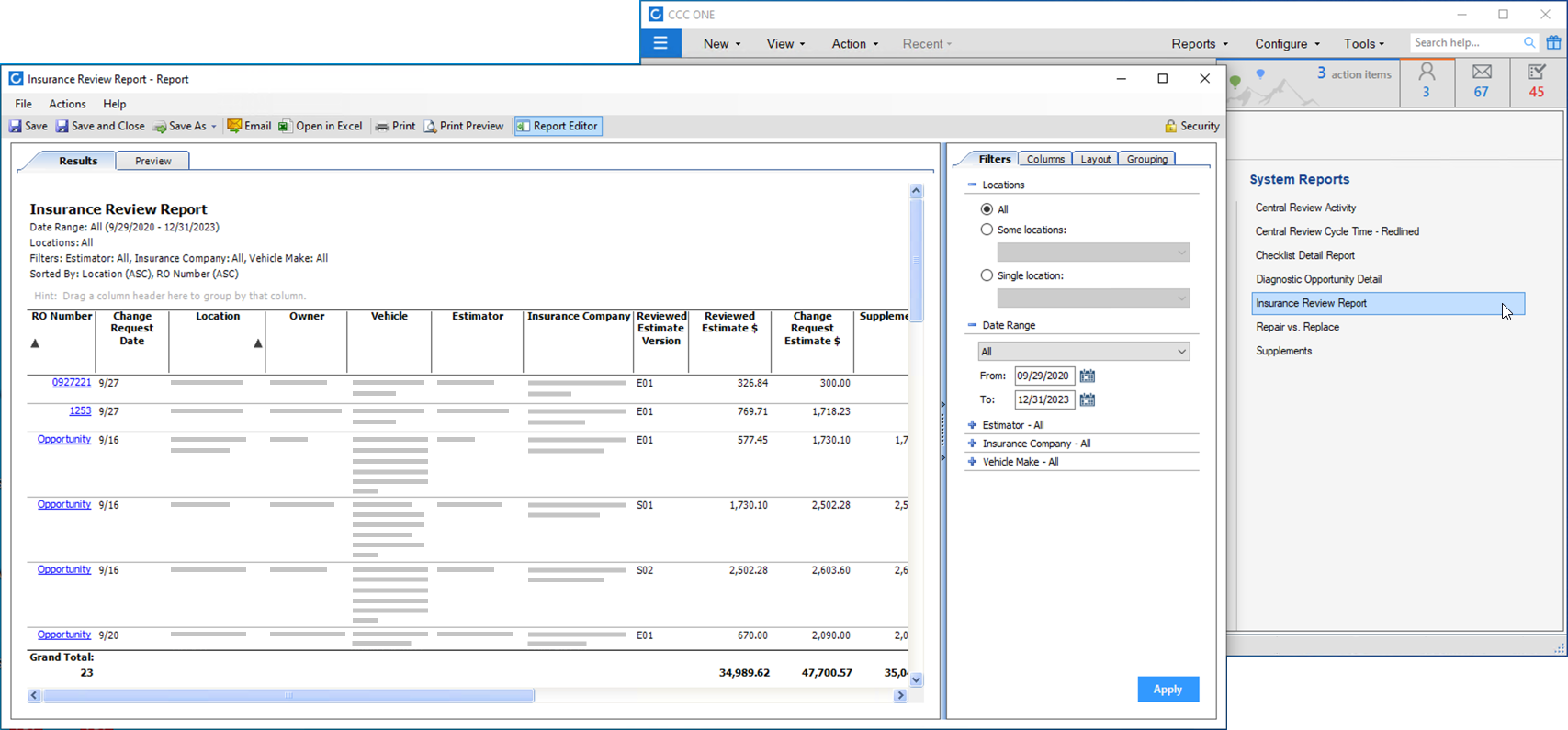Viewport: 1568px width, 730px height.
Task: Select Repair vs. Replace report
Action: click(x=1297, y=327)
